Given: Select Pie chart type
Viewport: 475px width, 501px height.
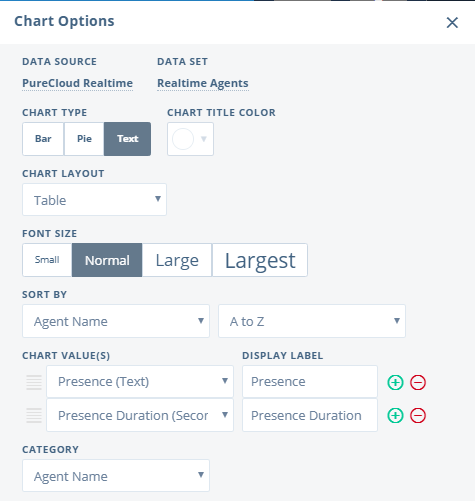Looking at the screenshot, I should tap(84, 139).
